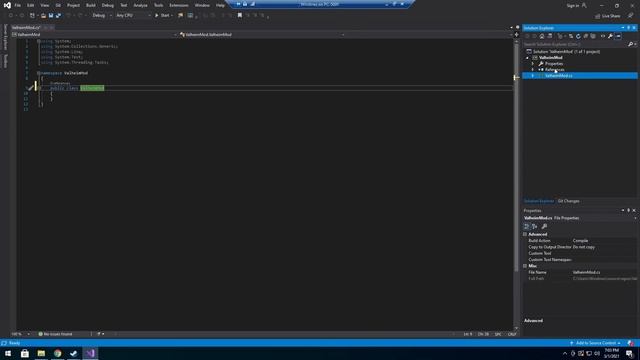640x360 pixels.
Task: Open Google Chrome from the taskbar
Action: (x=58, y=353)
